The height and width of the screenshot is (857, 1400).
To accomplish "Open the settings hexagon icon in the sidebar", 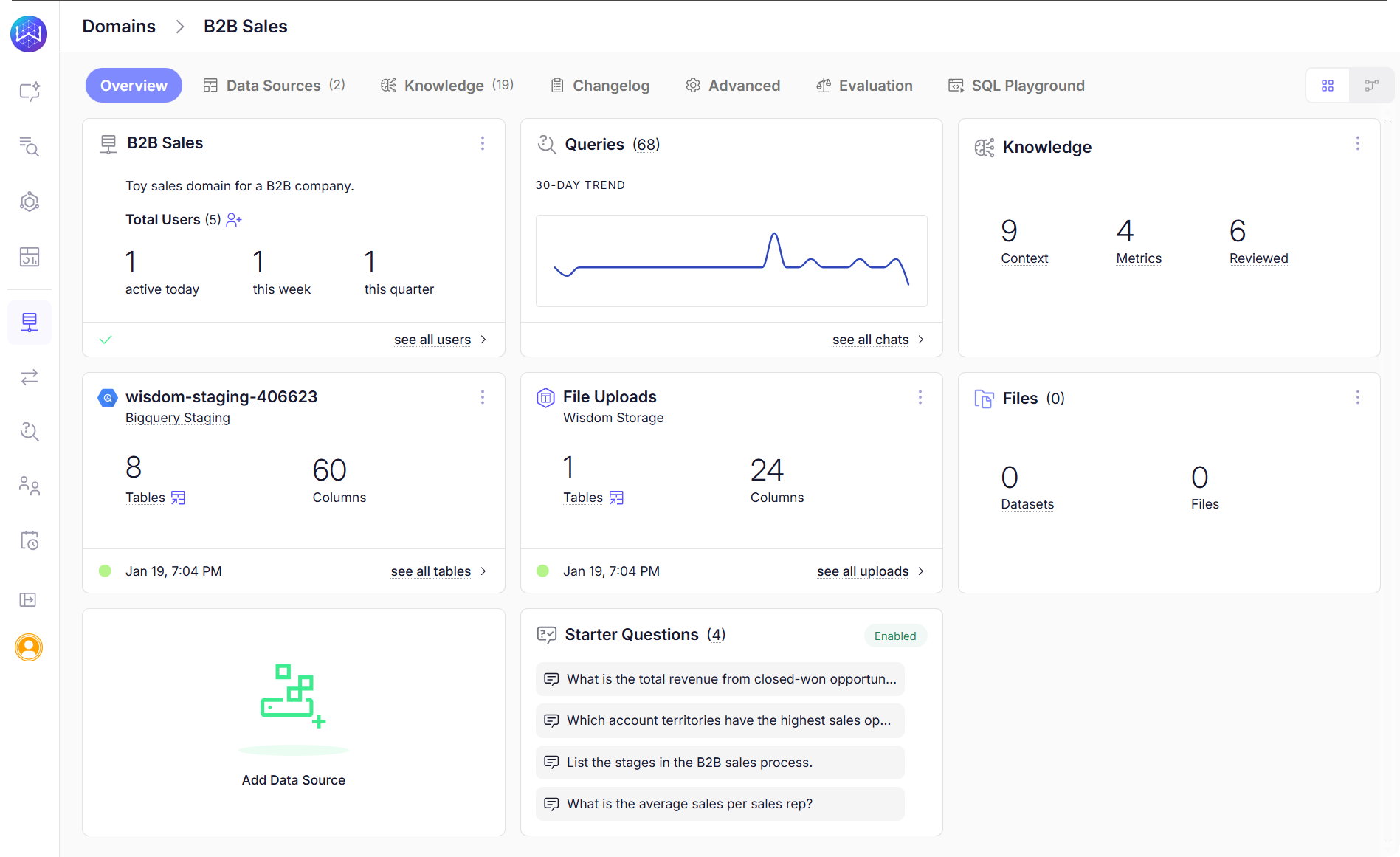I will (30, 201).
